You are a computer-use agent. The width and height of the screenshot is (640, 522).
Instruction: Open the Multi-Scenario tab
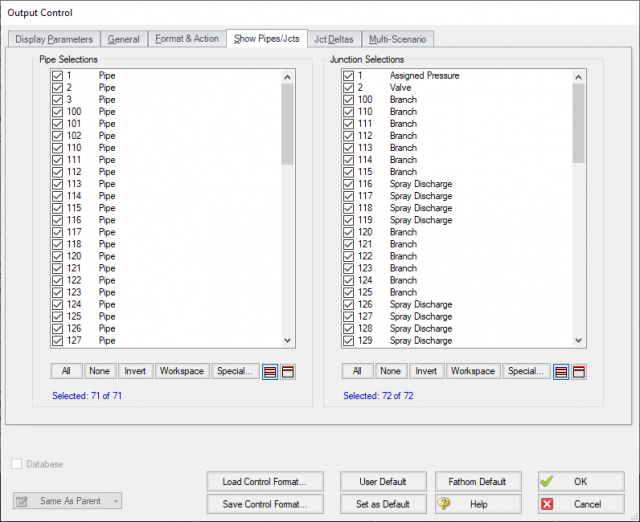[x=398, y=39]
